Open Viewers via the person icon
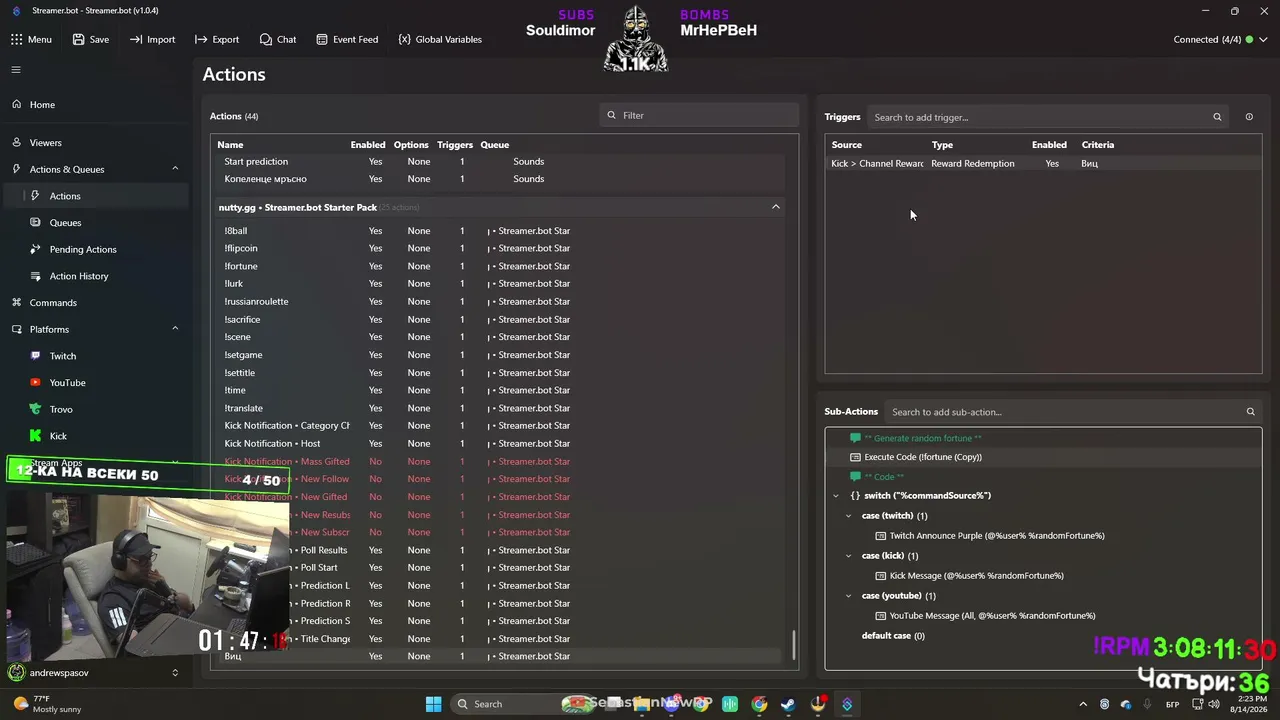The image size is (1280, 720). 17,142
